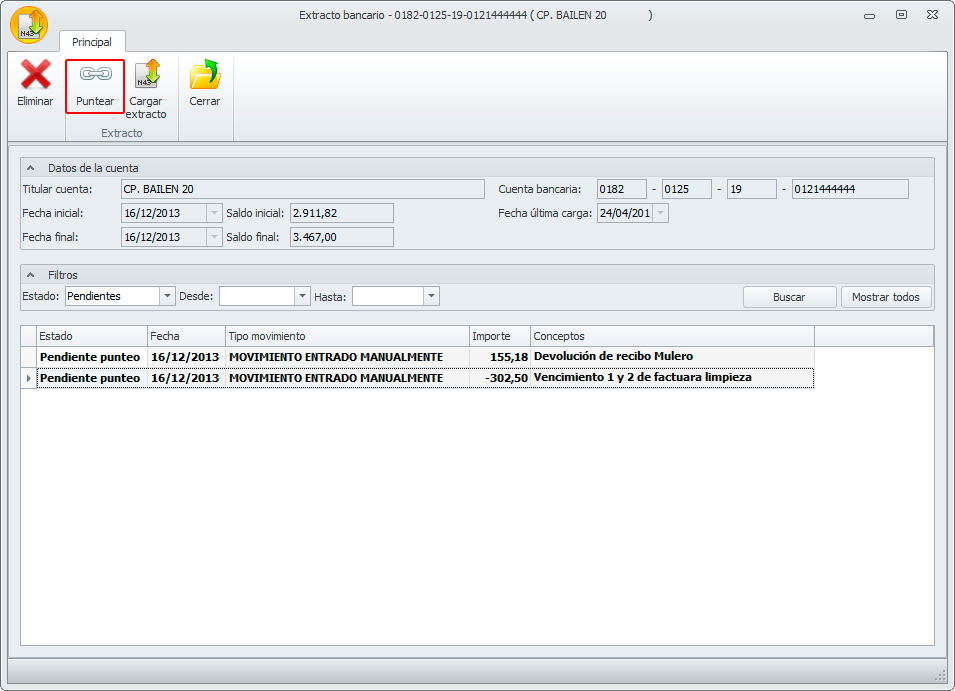
Task: Maximize the Extracto bancario window
Action: click(901, 15)
